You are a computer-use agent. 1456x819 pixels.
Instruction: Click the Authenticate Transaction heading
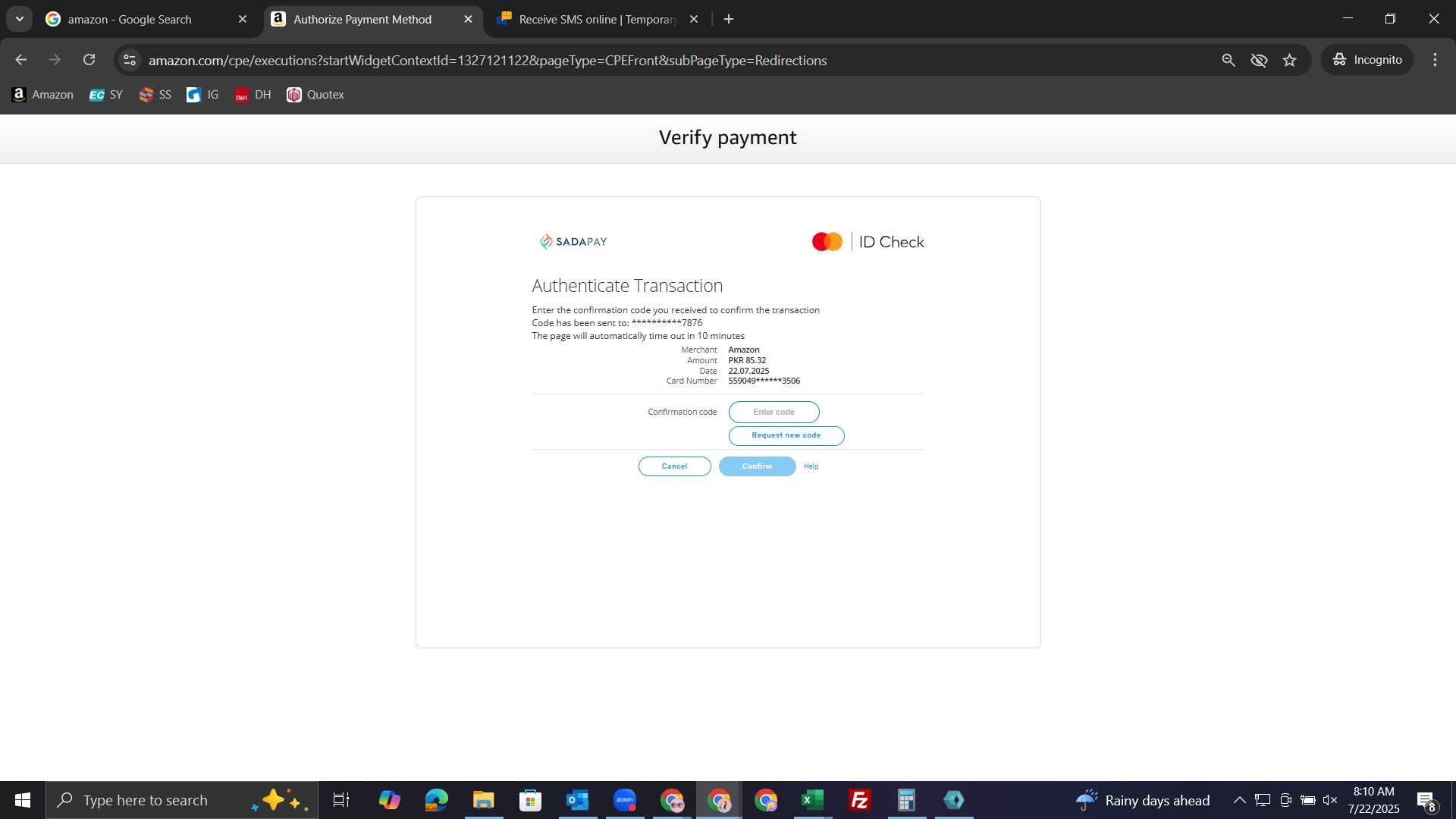(x=627, y=286)
